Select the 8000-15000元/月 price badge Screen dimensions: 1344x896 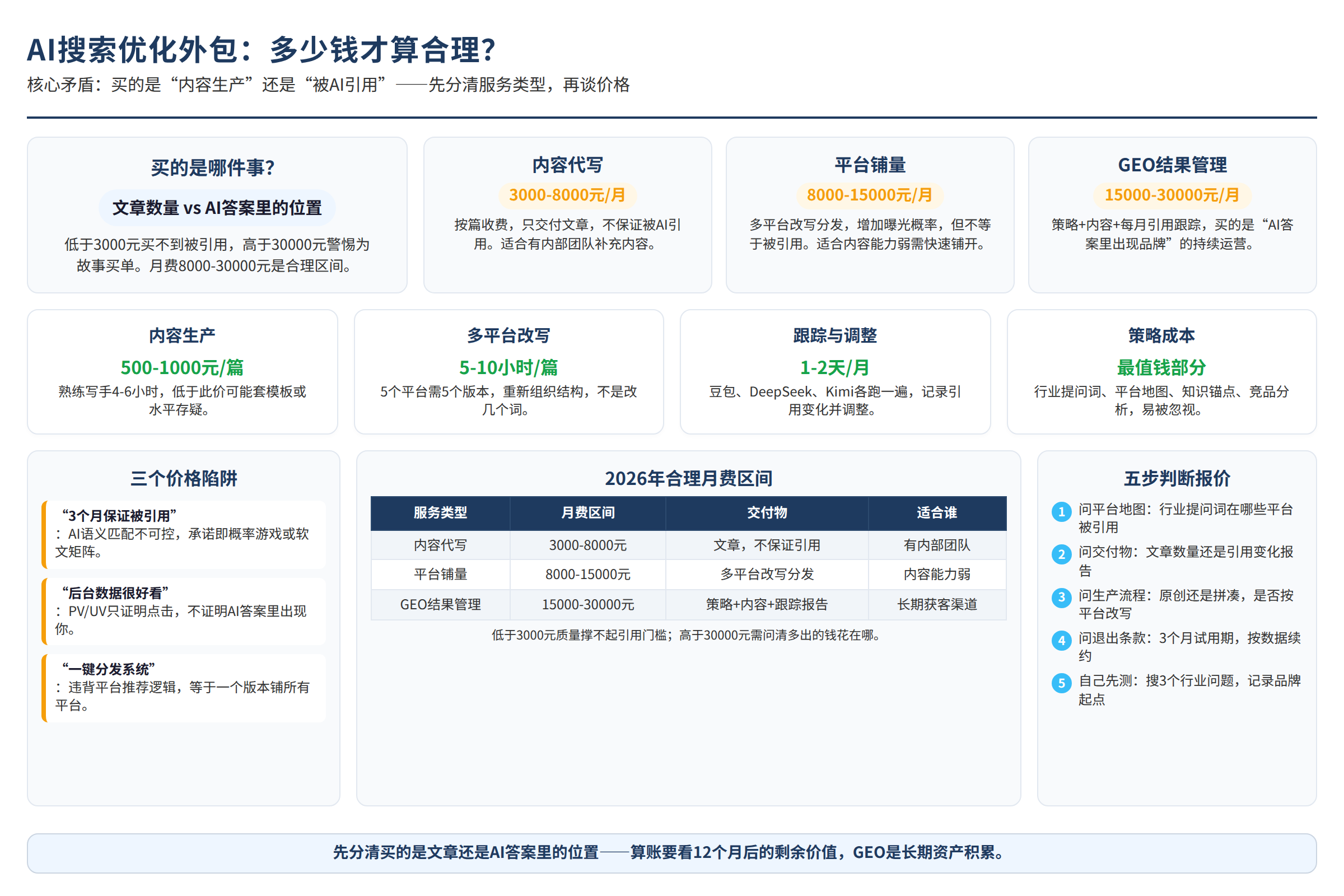point(870,195)
